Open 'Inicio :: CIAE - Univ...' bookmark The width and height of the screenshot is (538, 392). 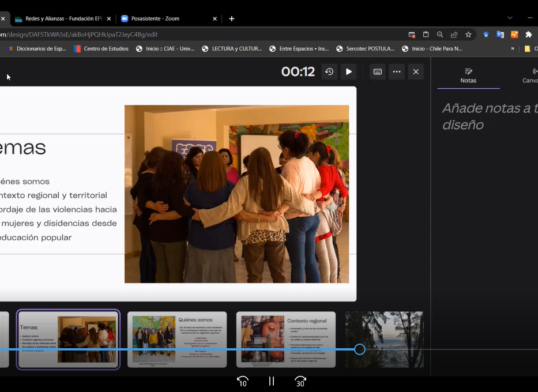[165, 49]
